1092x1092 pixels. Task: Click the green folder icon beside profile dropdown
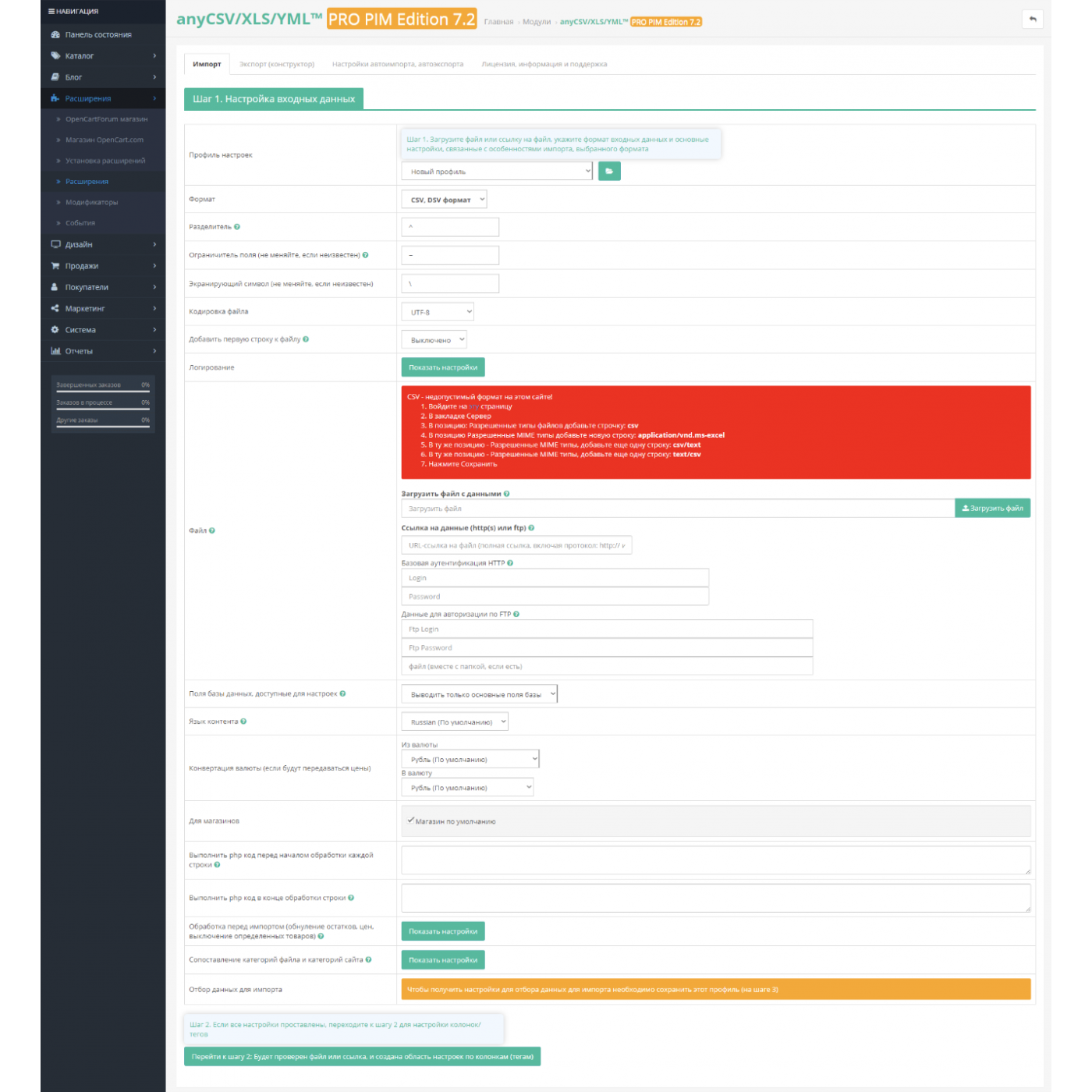tap(608, 172)
